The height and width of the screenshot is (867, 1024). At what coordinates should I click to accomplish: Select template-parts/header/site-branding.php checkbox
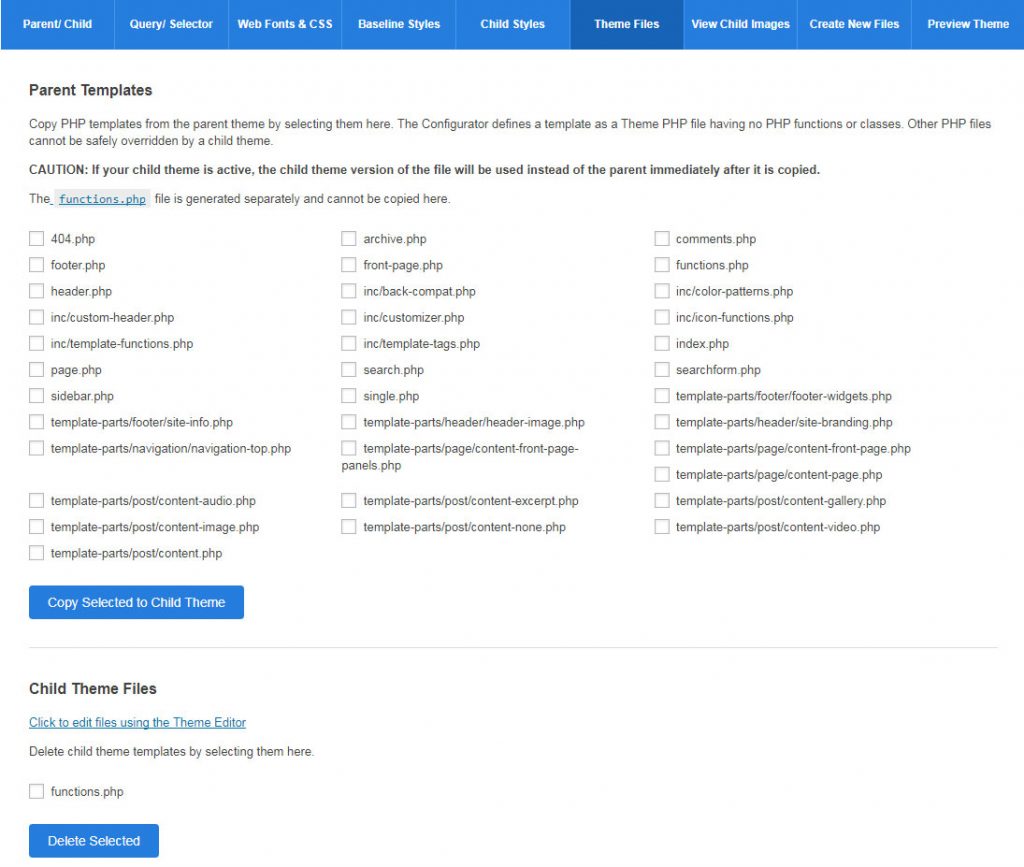[662, 422]
